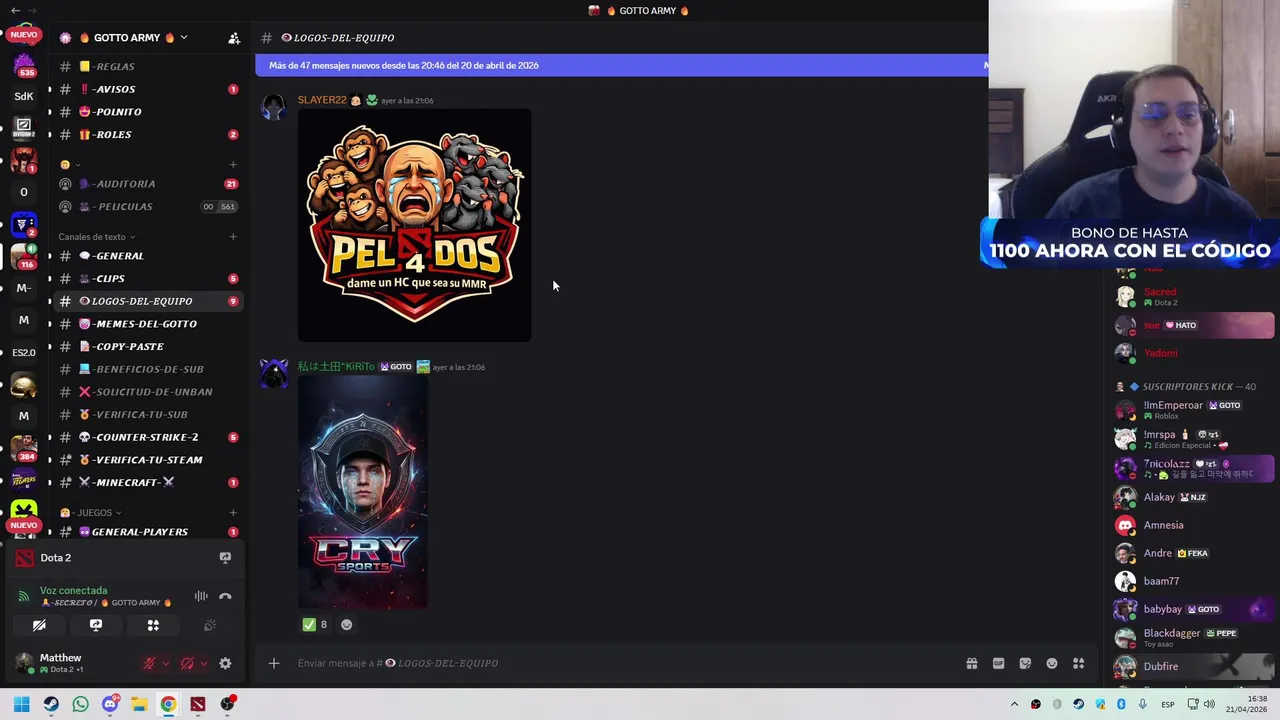Enlarge the PELADOS logo image

pyautogui.click(x=415, y=225)
